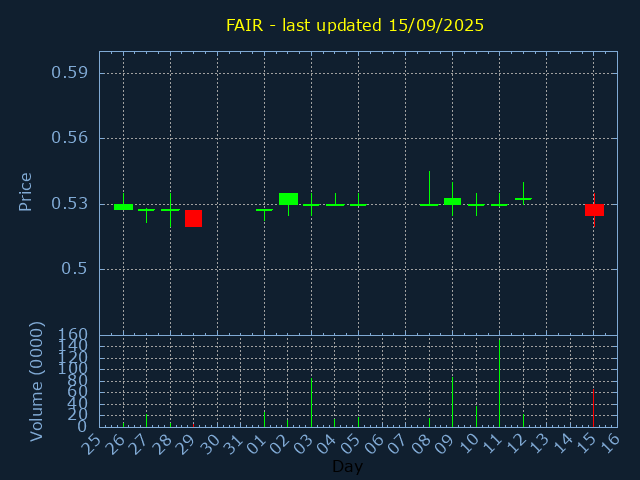
Task: Select the 0.59 price axis label
Action: (69, 73)
